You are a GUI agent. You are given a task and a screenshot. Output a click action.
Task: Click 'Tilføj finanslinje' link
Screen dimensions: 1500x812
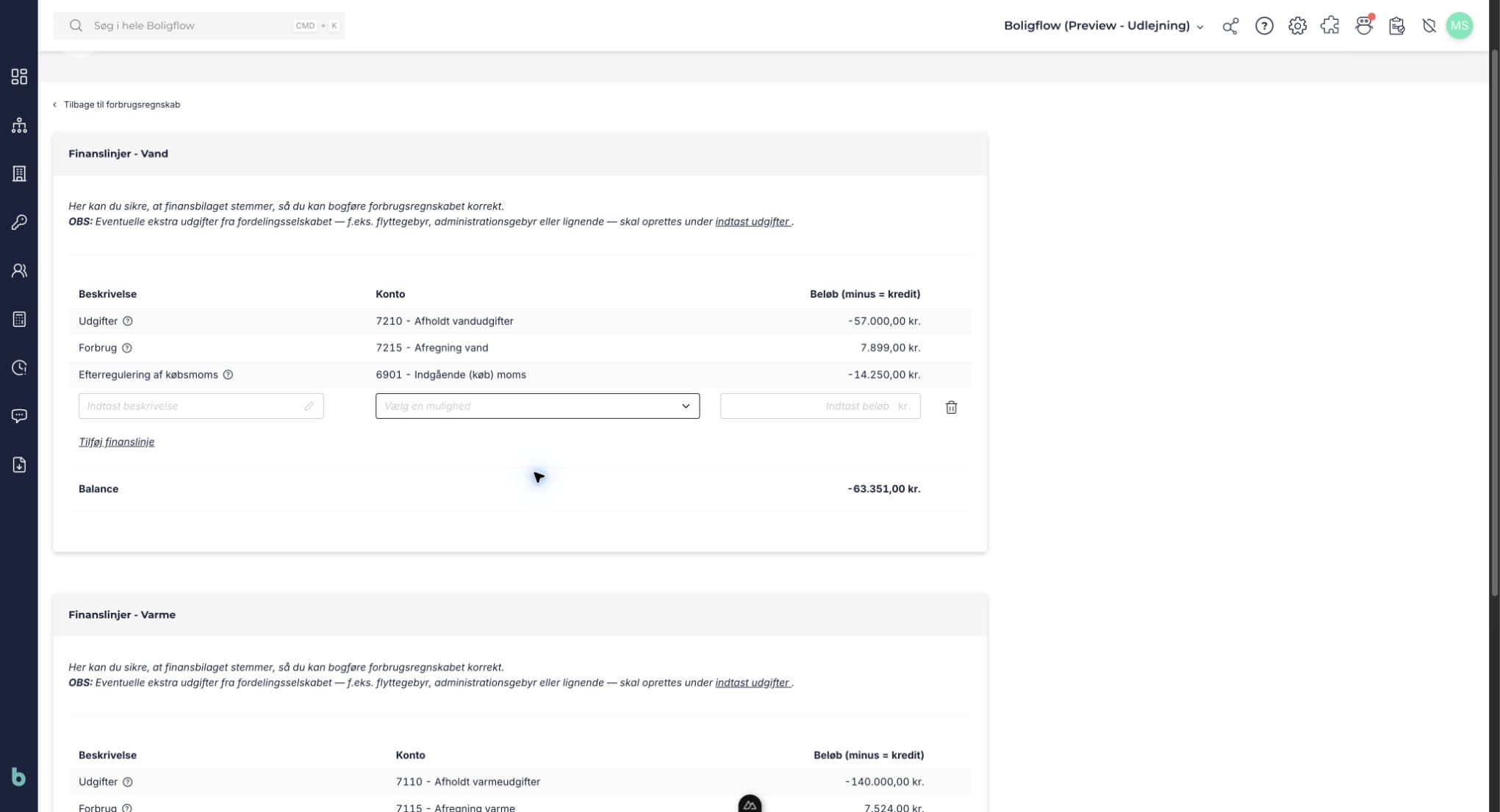[x=116, y=442]
